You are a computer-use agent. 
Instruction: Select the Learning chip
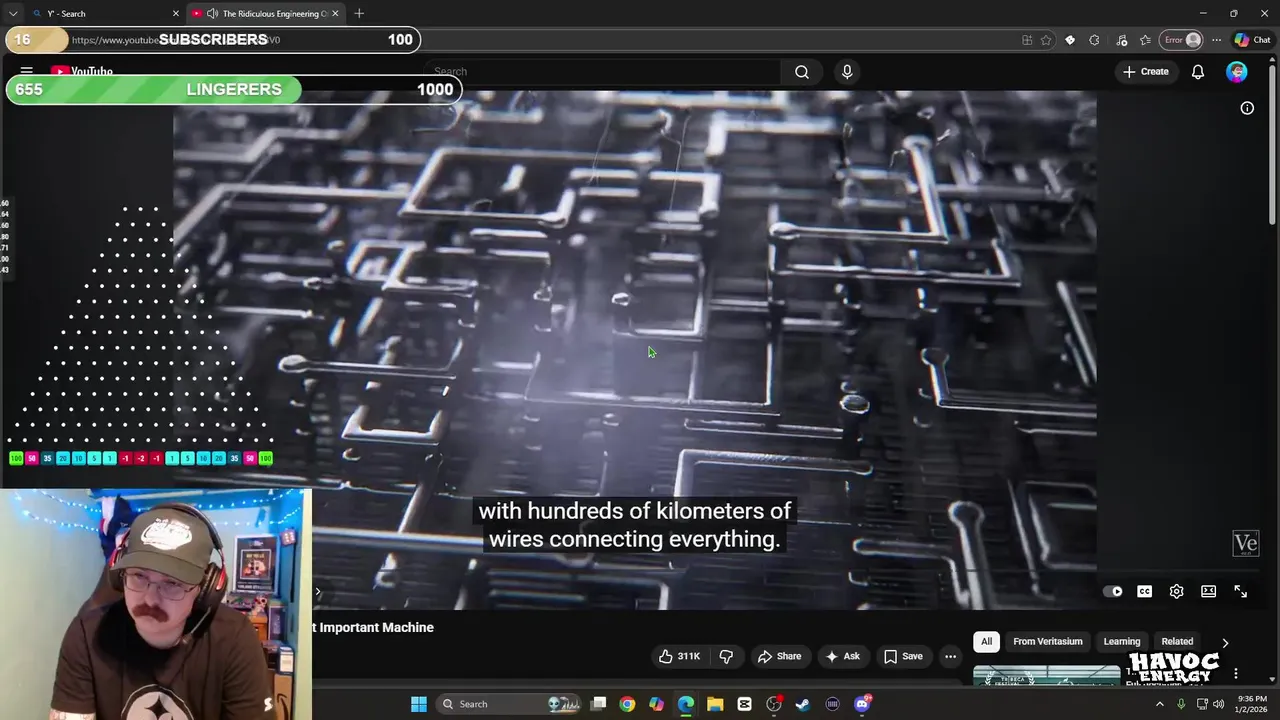point(1121,641)
